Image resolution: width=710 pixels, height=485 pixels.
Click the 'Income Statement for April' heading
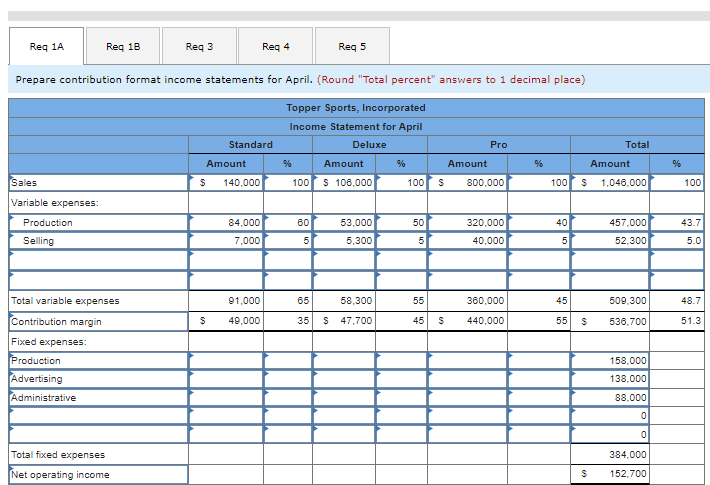pos(356,127)
